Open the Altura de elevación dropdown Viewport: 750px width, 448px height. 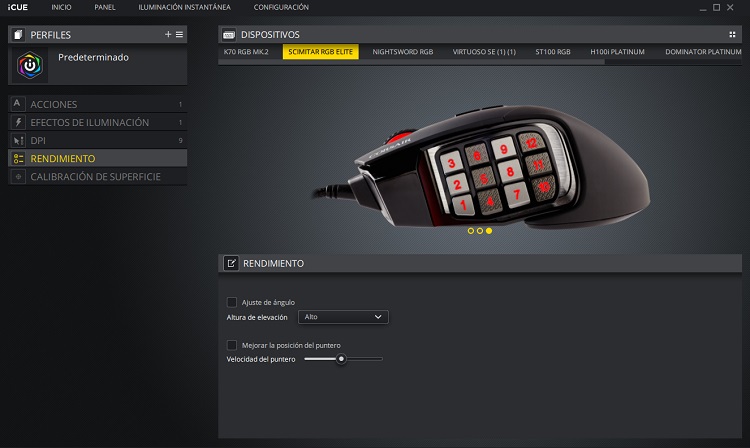pyautogui.click(x=344, y=317)
